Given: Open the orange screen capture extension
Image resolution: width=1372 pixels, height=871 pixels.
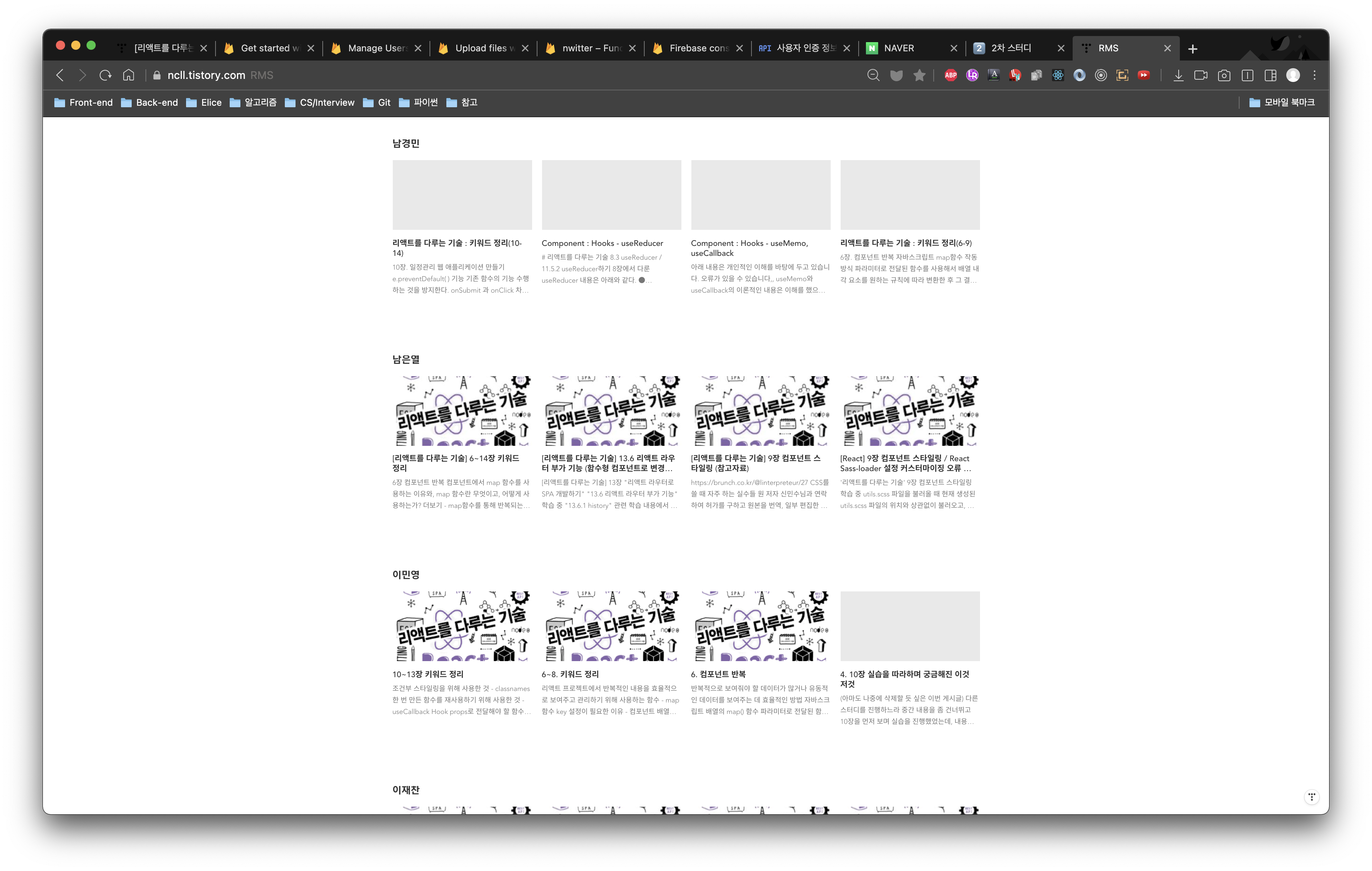Looking at the screenshot, I should (1122, 75).
